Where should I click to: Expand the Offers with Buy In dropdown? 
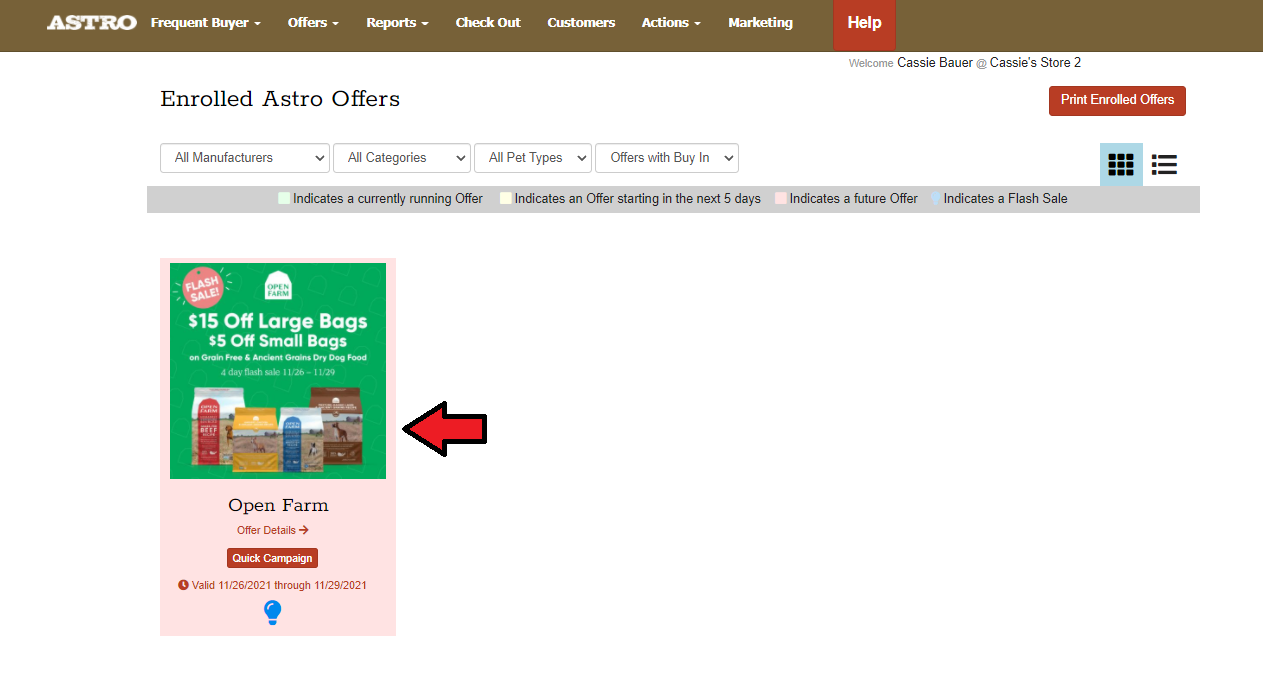pos(667,158)
